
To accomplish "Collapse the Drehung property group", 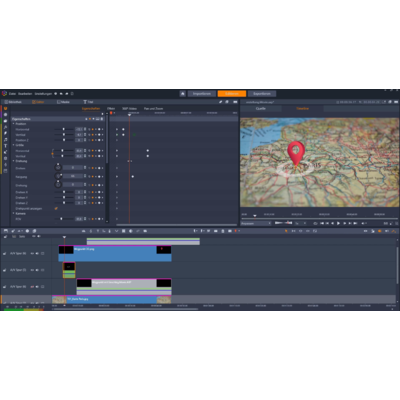I will click(x=14, y=161).
